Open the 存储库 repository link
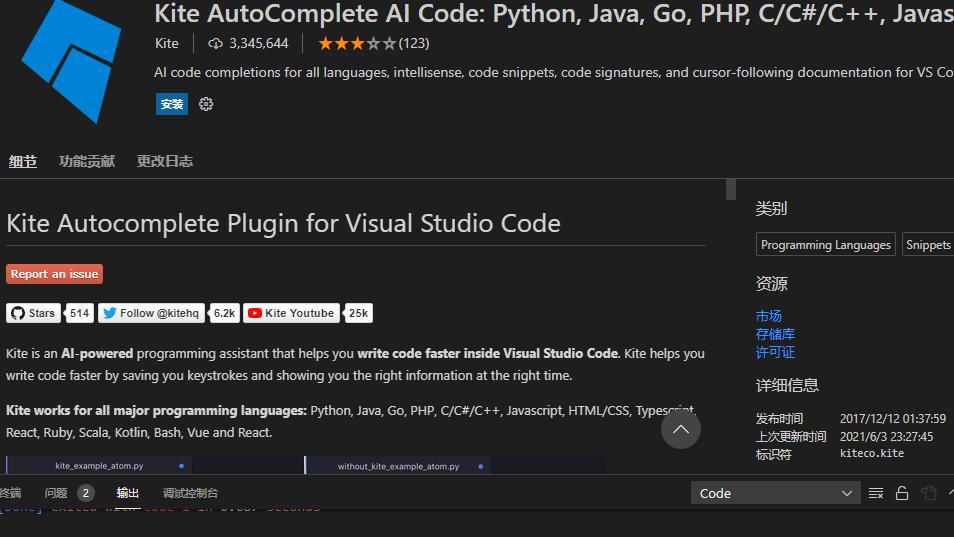954x537 pixels. coord(775,334)
